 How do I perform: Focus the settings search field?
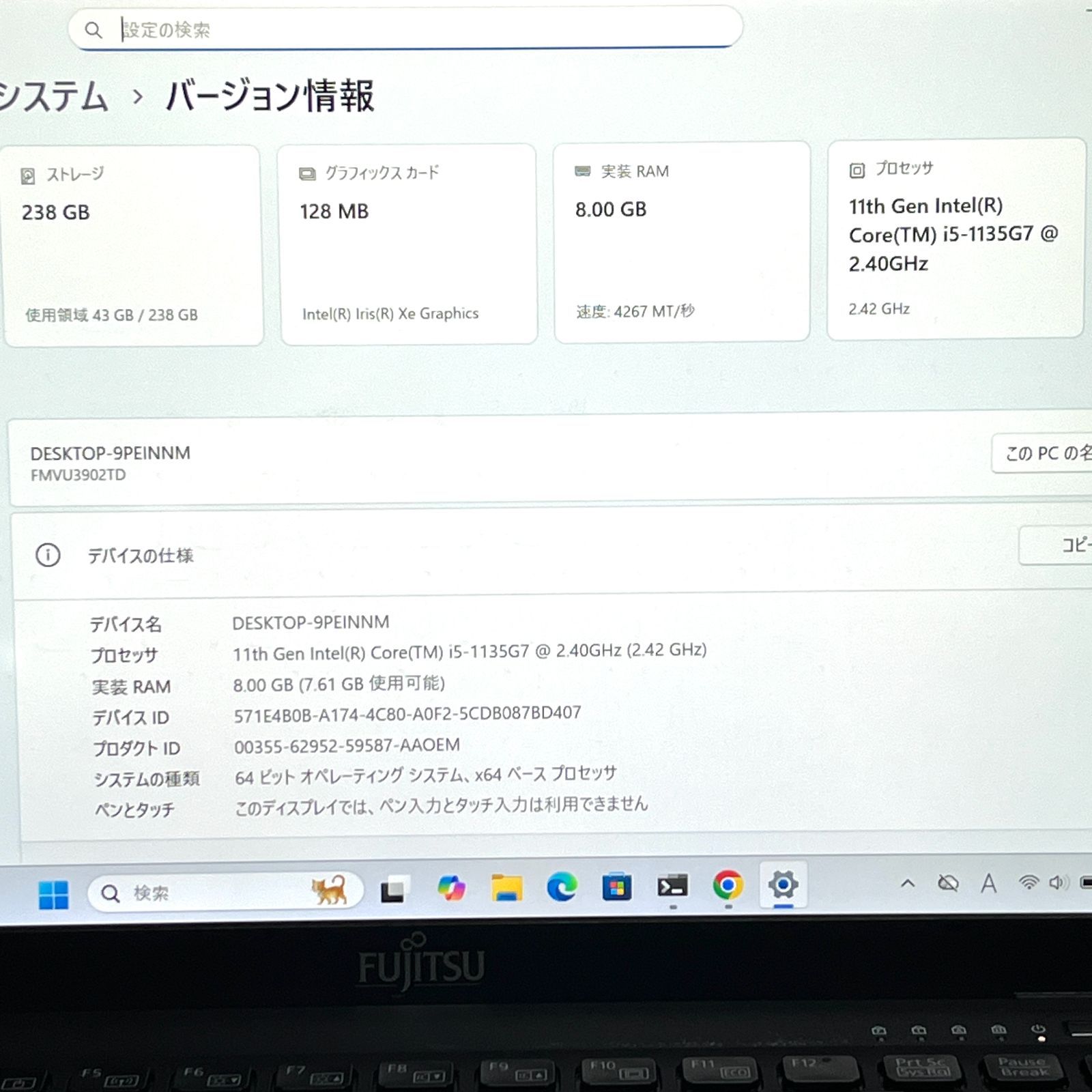[405, 29]
